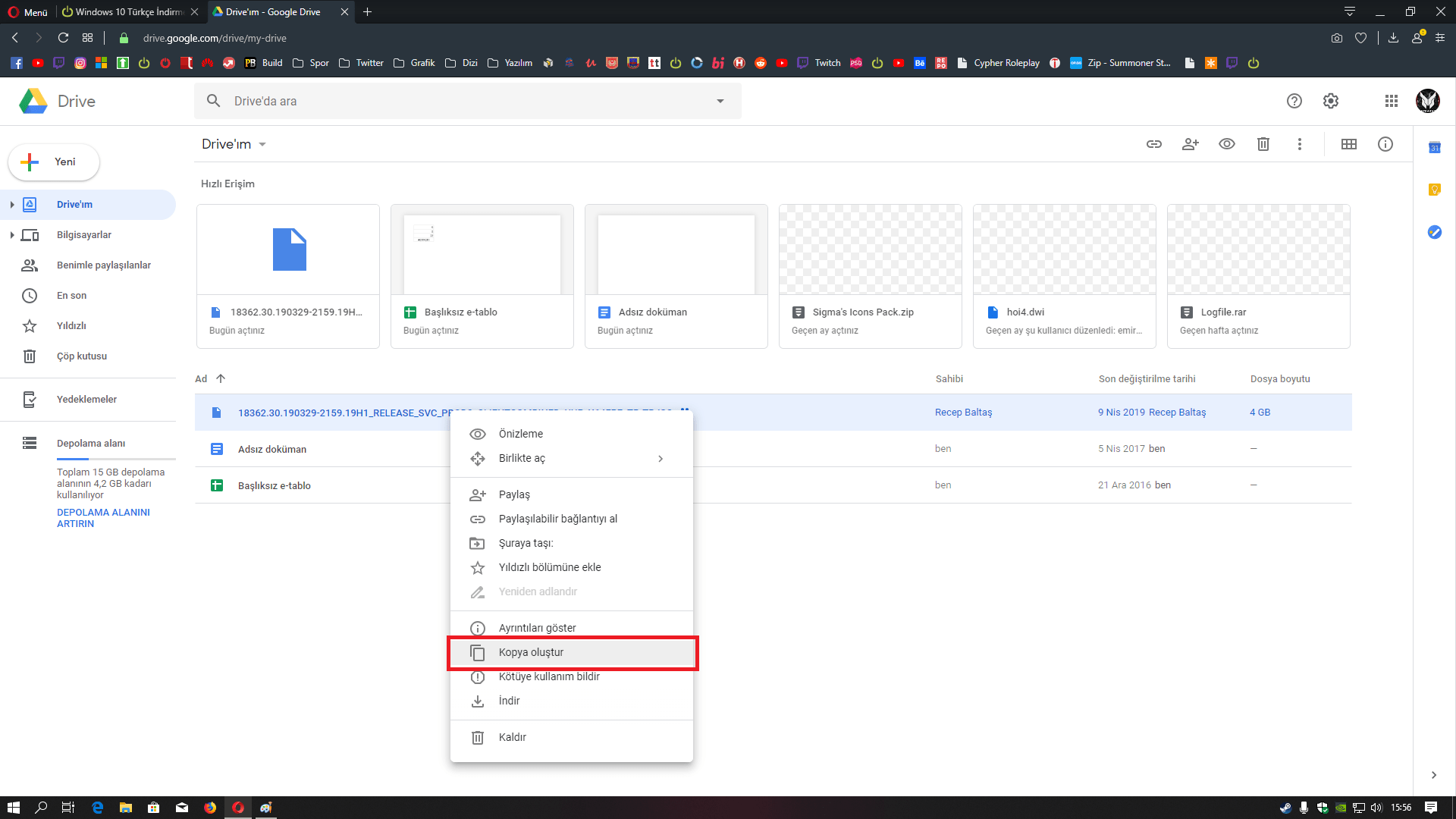Toggle the preview eye icon in toolbar
This screenshot has height=819, width=1456.
[1226, 144]
